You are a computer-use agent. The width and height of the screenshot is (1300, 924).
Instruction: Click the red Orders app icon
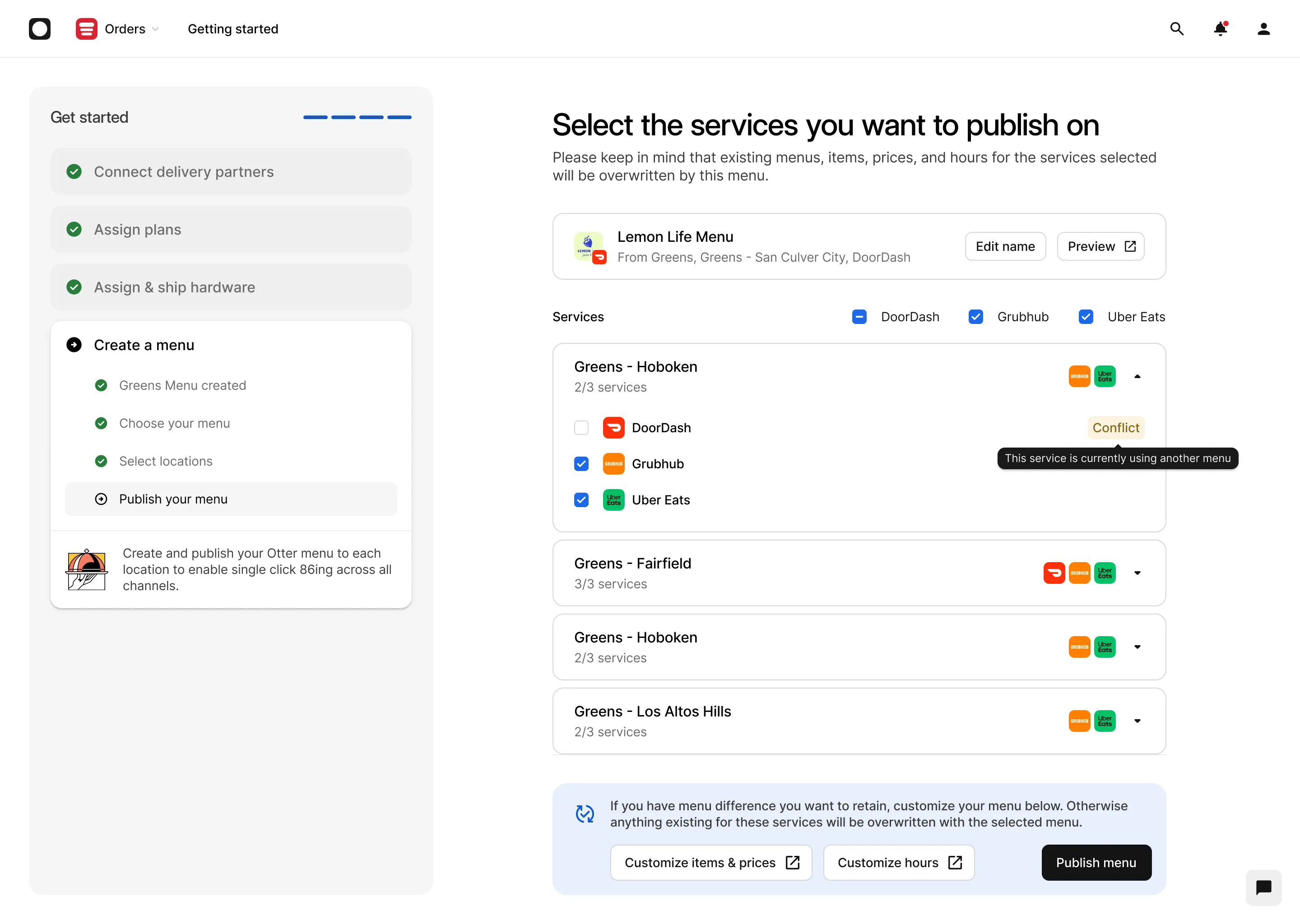pos(86,28)
